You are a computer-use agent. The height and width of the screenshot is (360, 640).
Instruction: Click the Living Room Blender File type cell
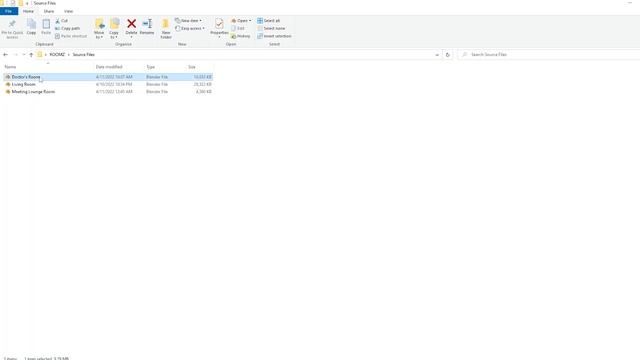tap(157, 84)
